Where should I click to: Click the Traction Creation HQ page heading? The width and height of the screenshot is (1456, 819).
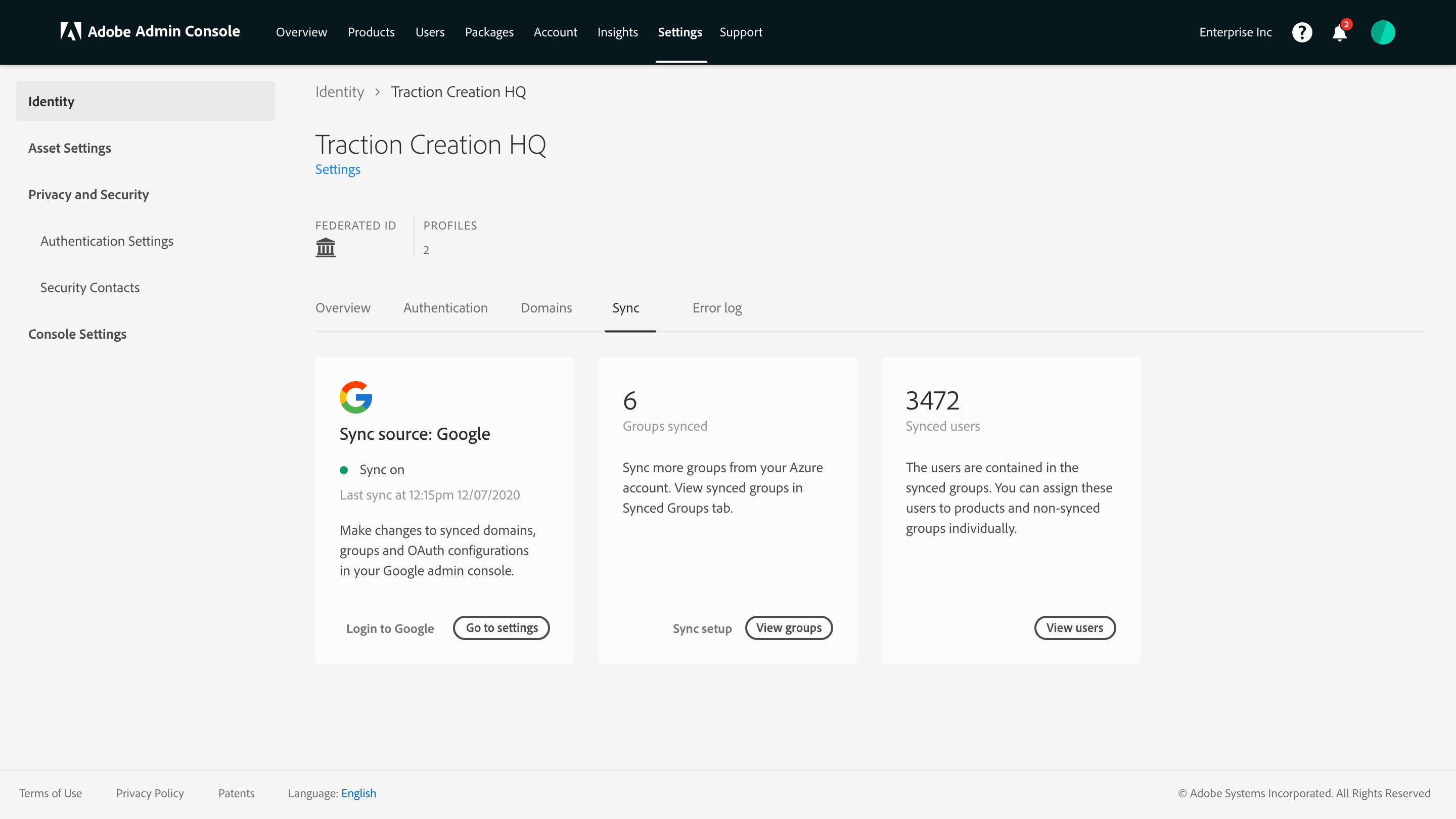coord(431,145)
